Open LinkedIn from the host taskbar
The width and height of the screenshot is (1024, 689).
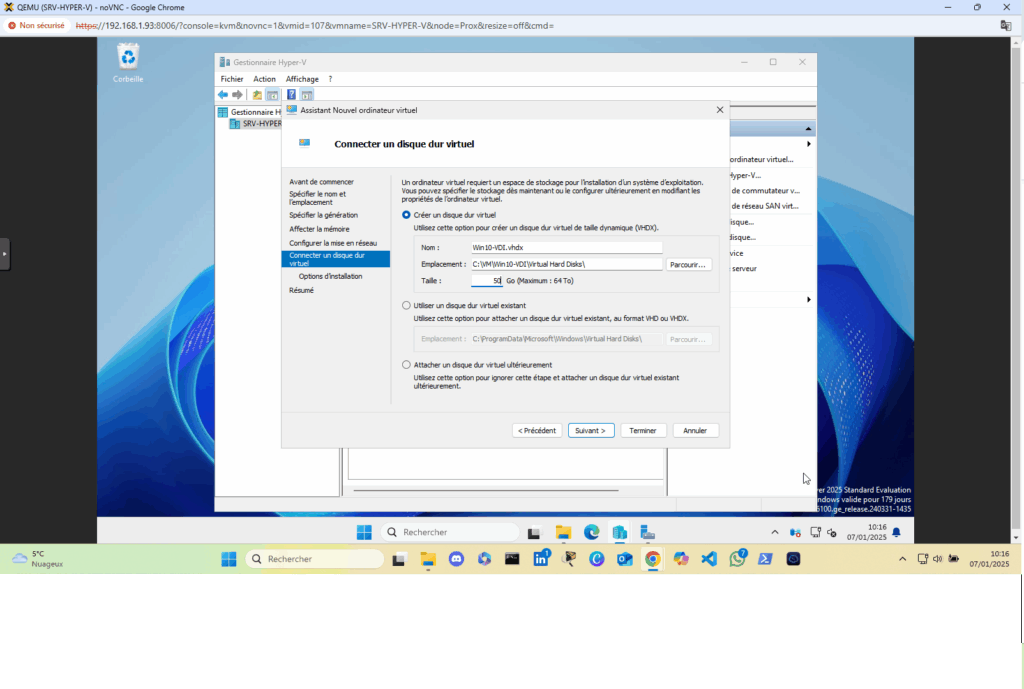click(541, 558)
